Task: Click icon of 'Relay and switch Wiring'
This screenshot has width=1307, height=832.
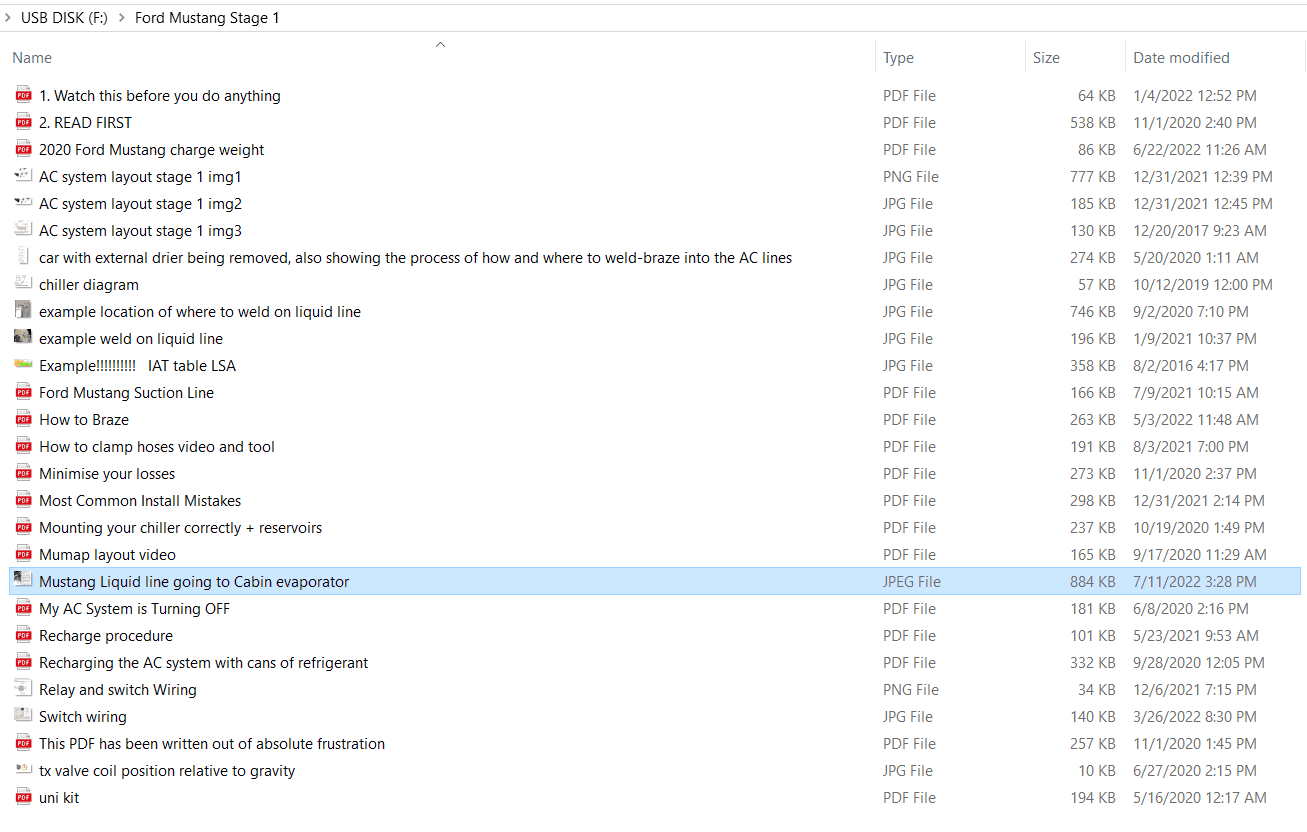Action: click(23, 689)
